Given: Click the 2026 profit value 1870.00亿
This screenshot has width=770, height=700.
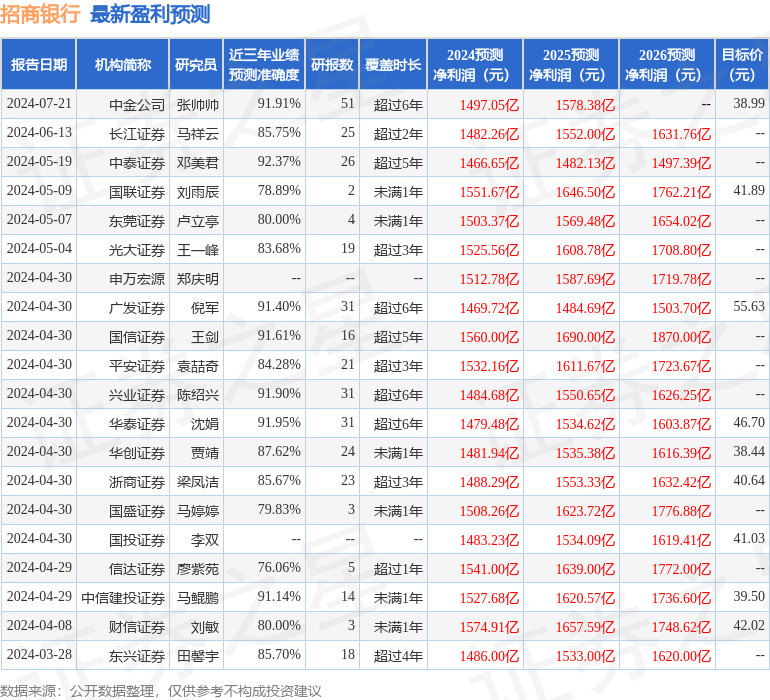Looking at the screenshot, I should (681, 337).
